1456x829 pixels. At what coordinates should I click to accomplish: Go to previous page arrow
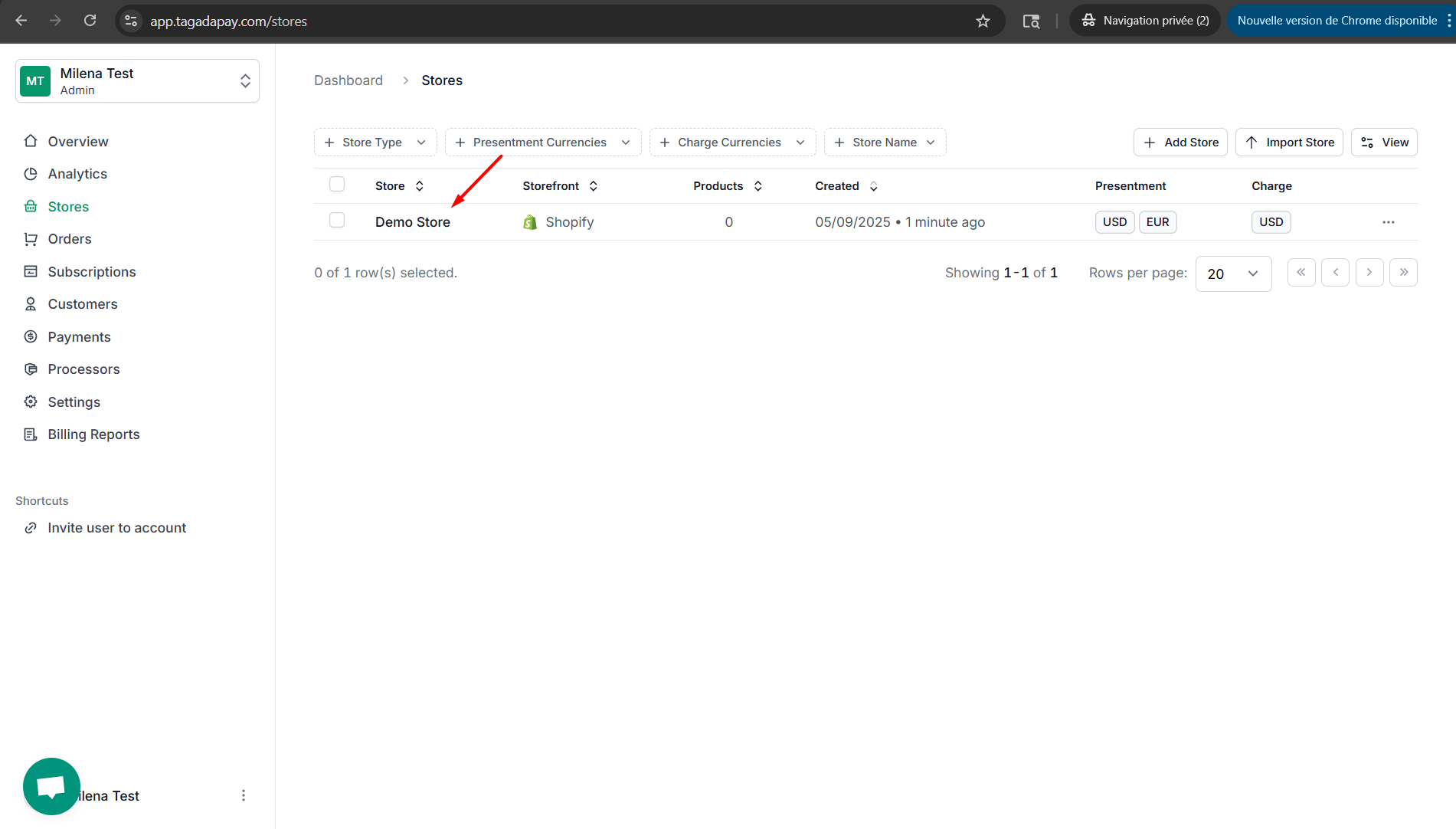pyautogui.click(x=1335, y=272)
